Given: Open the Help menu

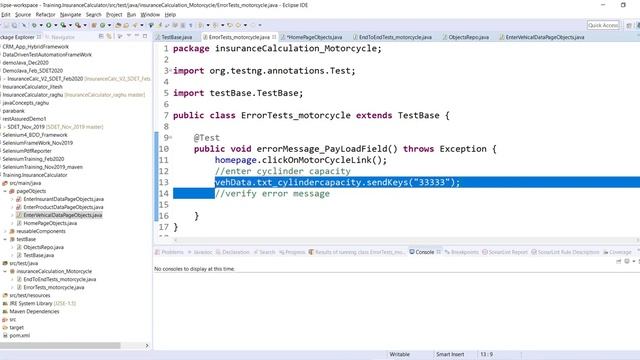Looking at the screenshot, I should click(170, 15).
